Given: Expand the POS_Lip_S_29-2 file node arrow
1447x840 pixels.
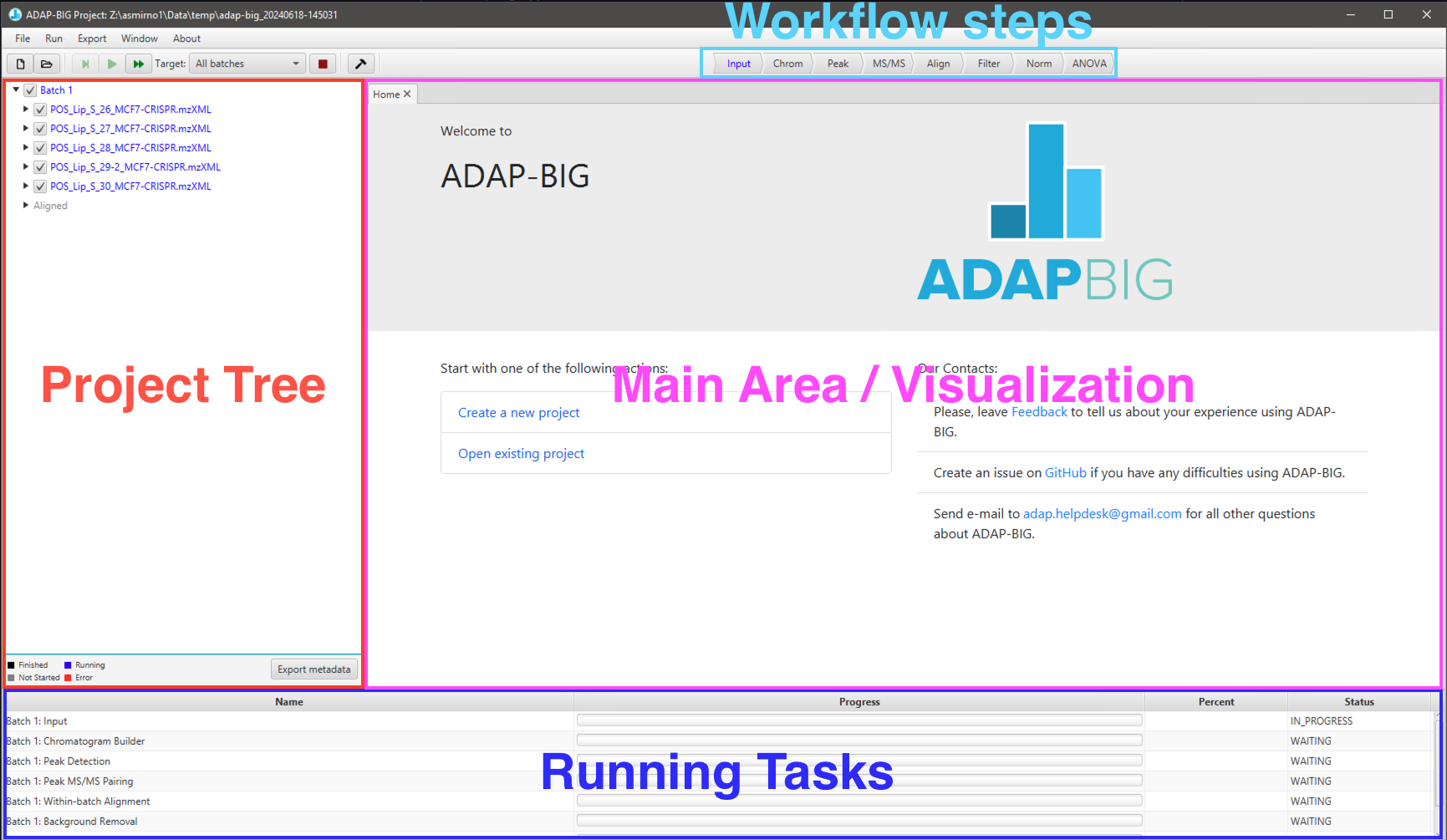Looking at the screenshot, I should [26, 166].
